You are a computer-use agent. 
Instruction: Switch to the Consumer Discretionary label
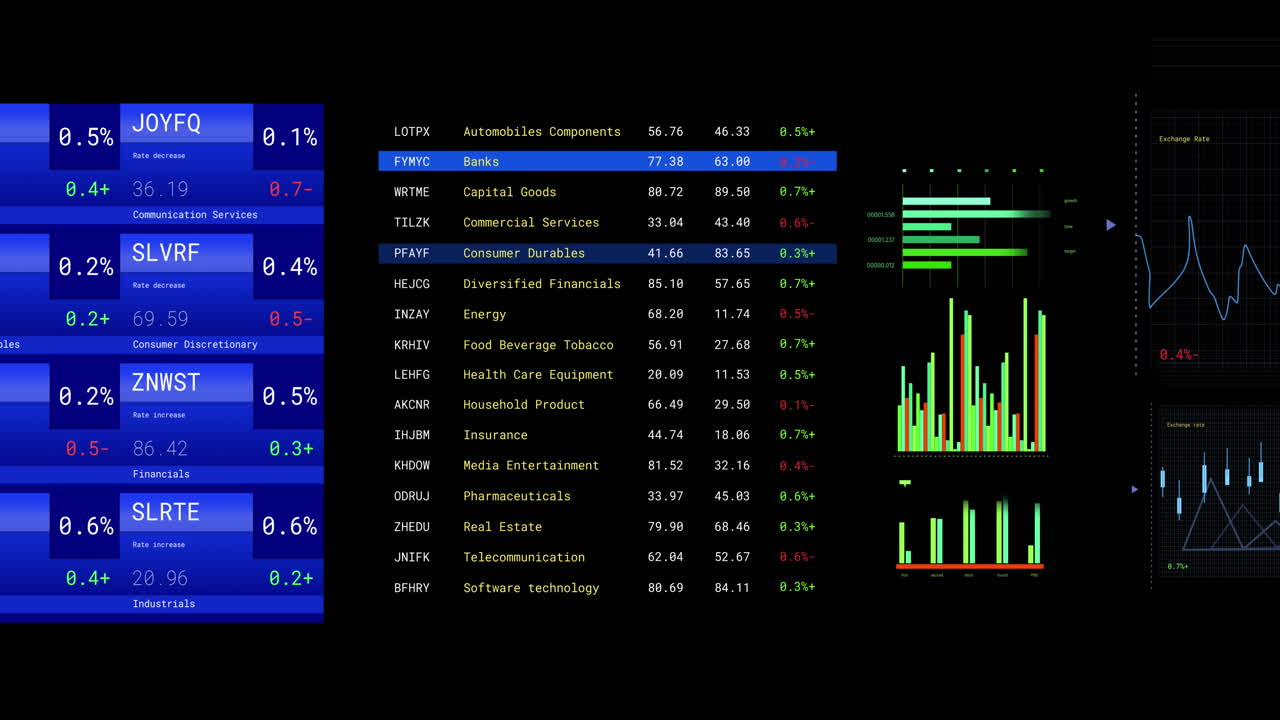tap(195, 345)
